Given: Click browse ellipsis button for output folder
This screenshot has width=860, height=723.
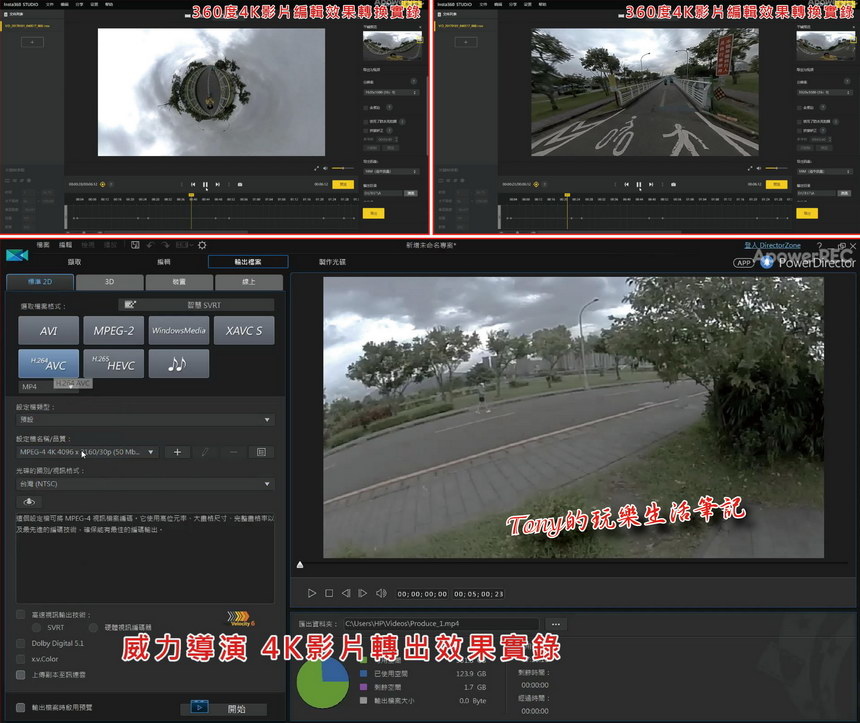Looking at the screenshot, I should [x=556, y=624].
